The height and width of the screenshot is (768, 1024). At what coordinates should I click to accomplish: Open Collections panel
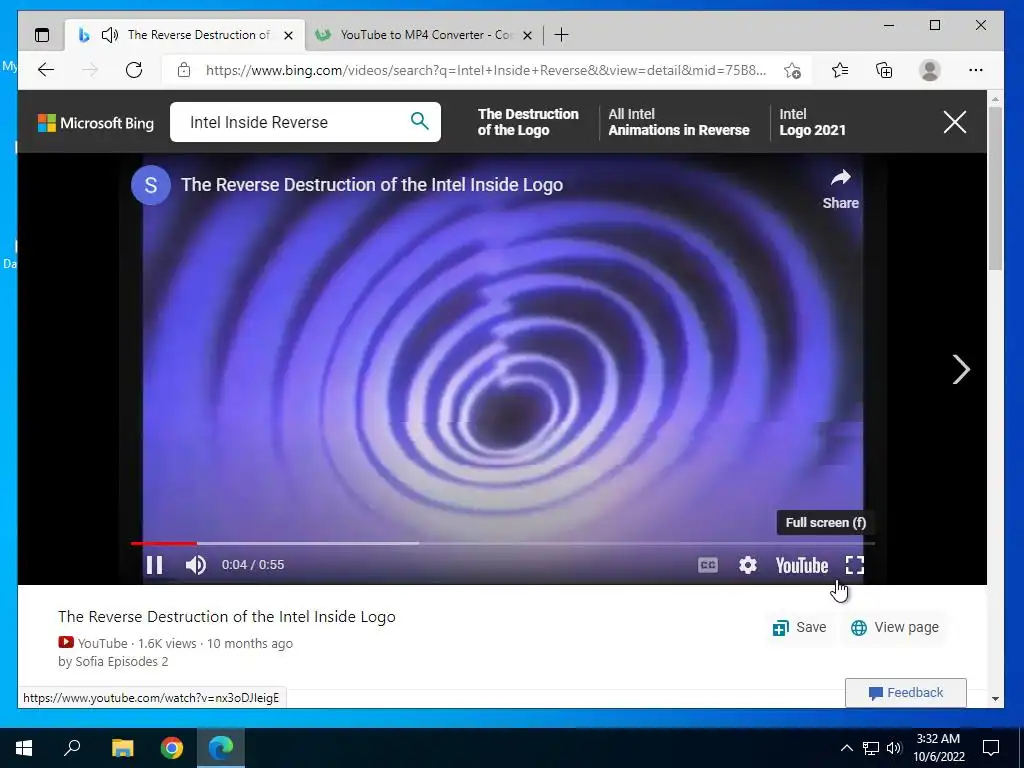pyautogui.click(x=884, y=70)
